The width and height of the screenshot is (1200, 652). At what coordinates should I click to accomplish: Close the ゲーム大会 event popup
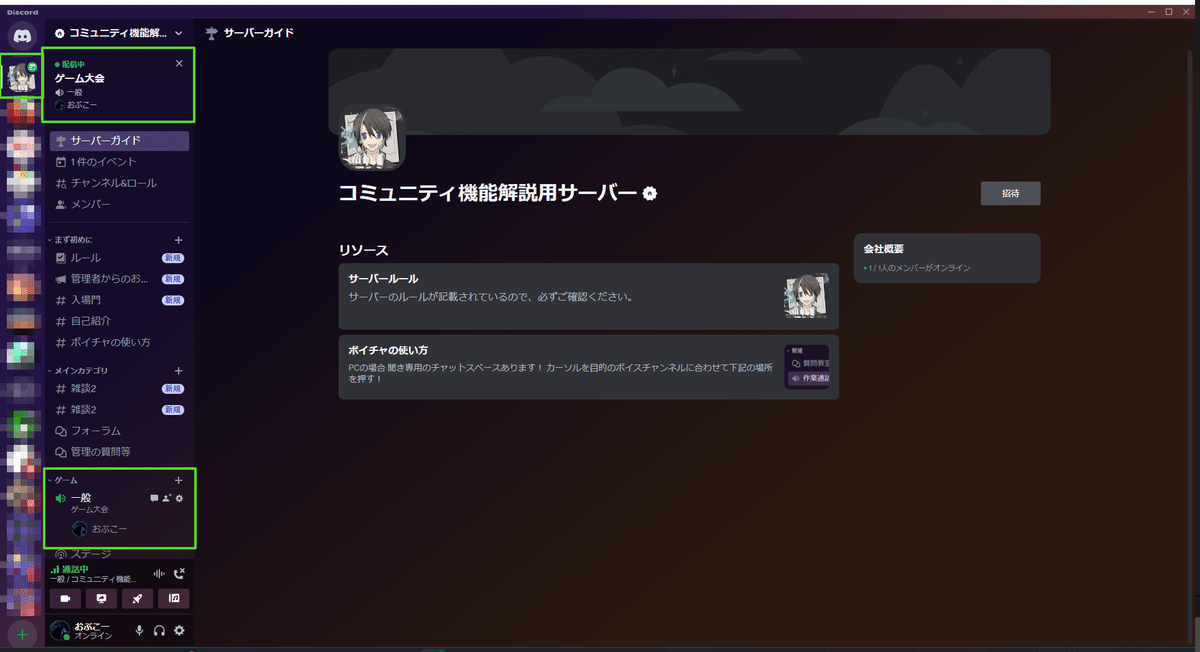(179, 63)
